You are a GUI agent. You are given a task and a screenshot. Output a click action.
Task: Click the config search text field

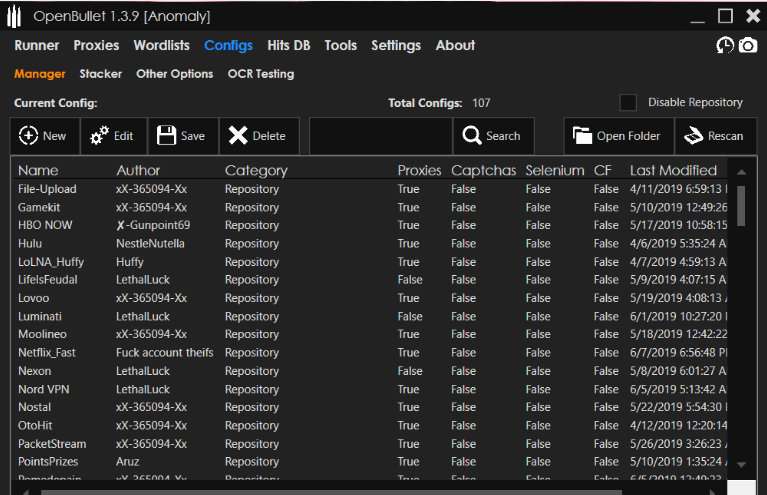(380, 136)
